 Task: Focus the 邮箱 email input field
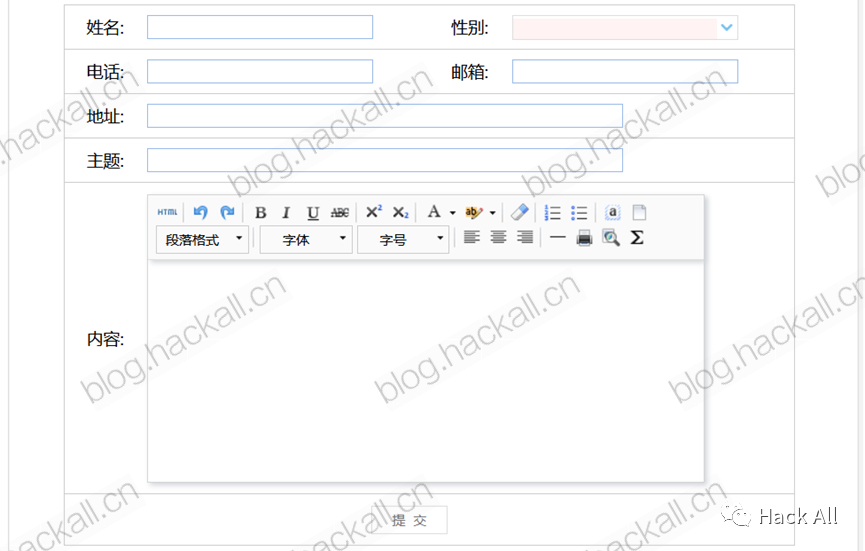[x=625, y=72]
